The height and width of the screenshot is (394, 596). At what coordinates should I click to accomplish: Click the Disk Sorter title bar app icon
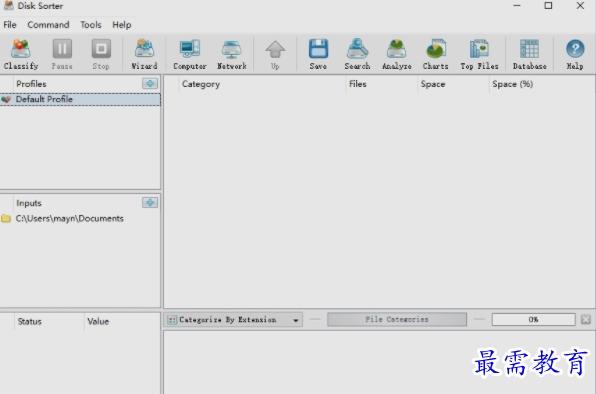(x=8, y=6)
